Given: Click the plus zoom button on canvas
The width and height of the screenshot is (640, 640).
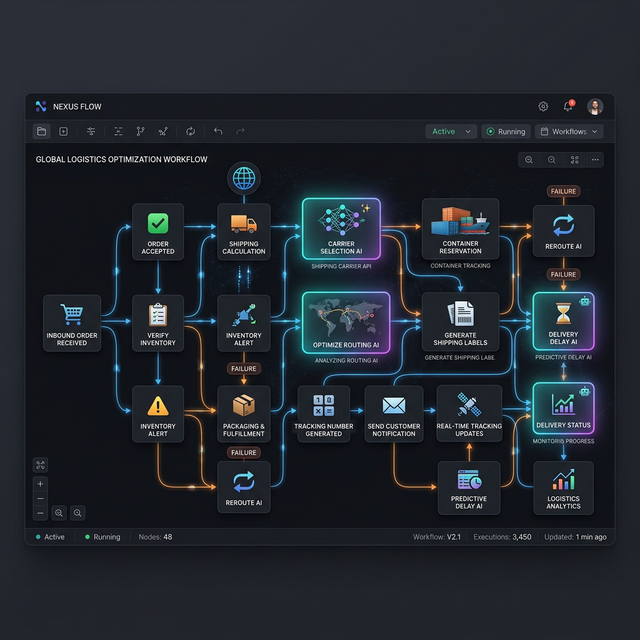Looking at the screenshot, I should coord(40,484).
